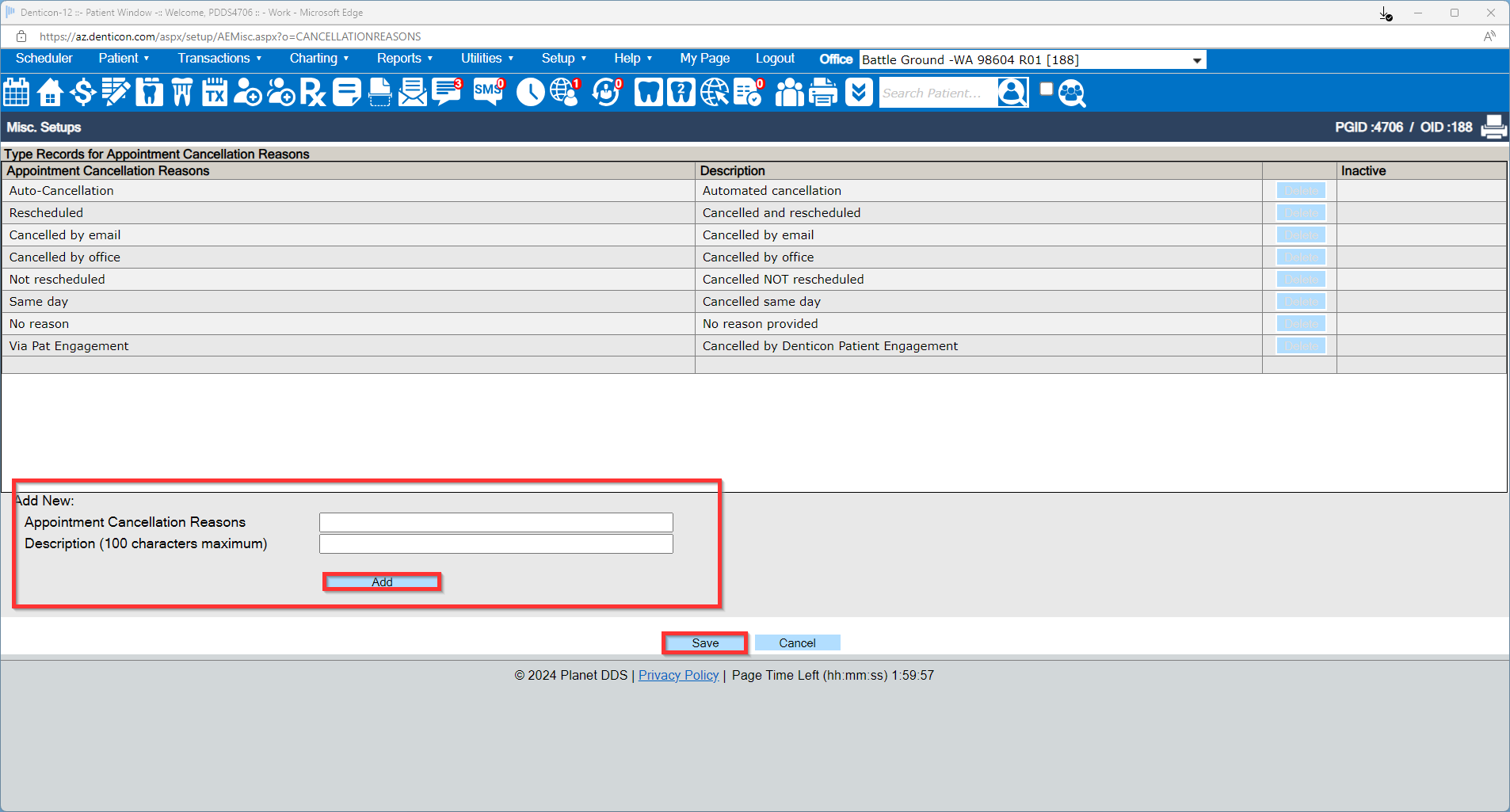
Task: Open the Rx prescriptions icon
Action: [313, 93]
